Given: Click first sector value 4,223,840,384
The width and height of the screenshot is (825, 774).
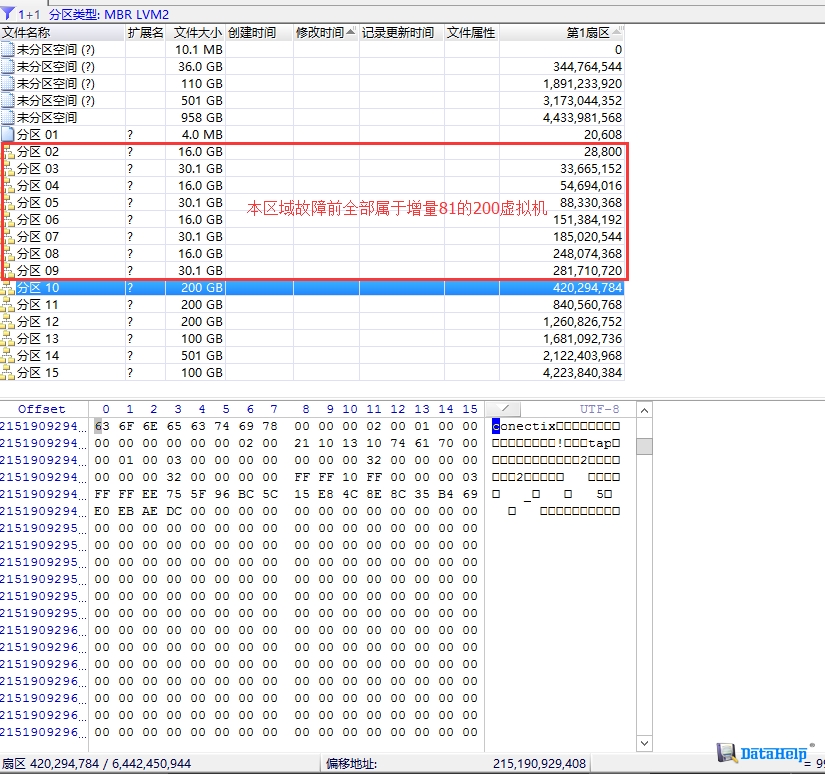Looking at the screenshot, I should click(x=582, y=373).
